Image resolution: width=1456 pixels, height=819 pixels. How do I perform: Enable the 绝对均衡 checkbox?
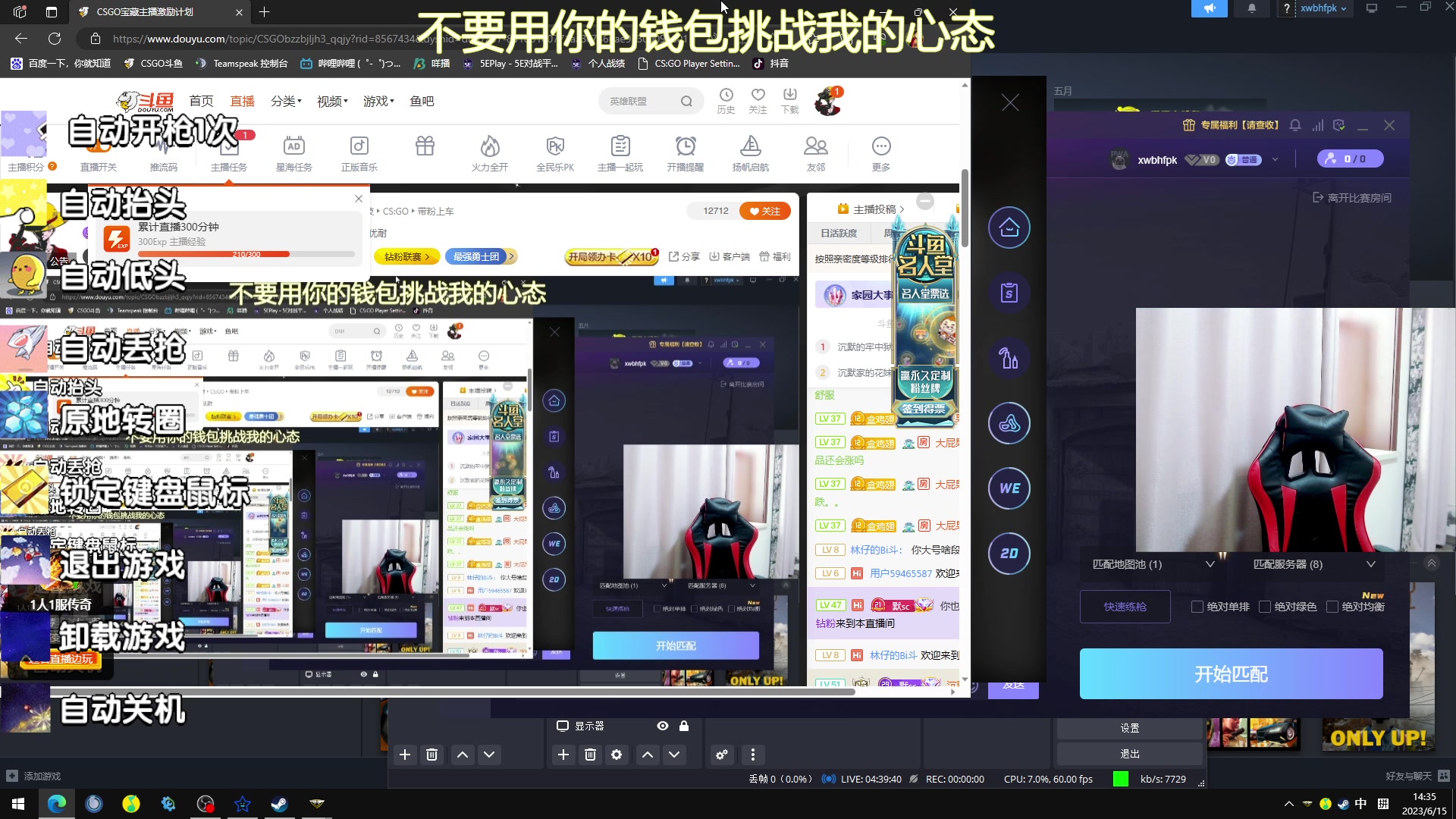coord(1332,607)
